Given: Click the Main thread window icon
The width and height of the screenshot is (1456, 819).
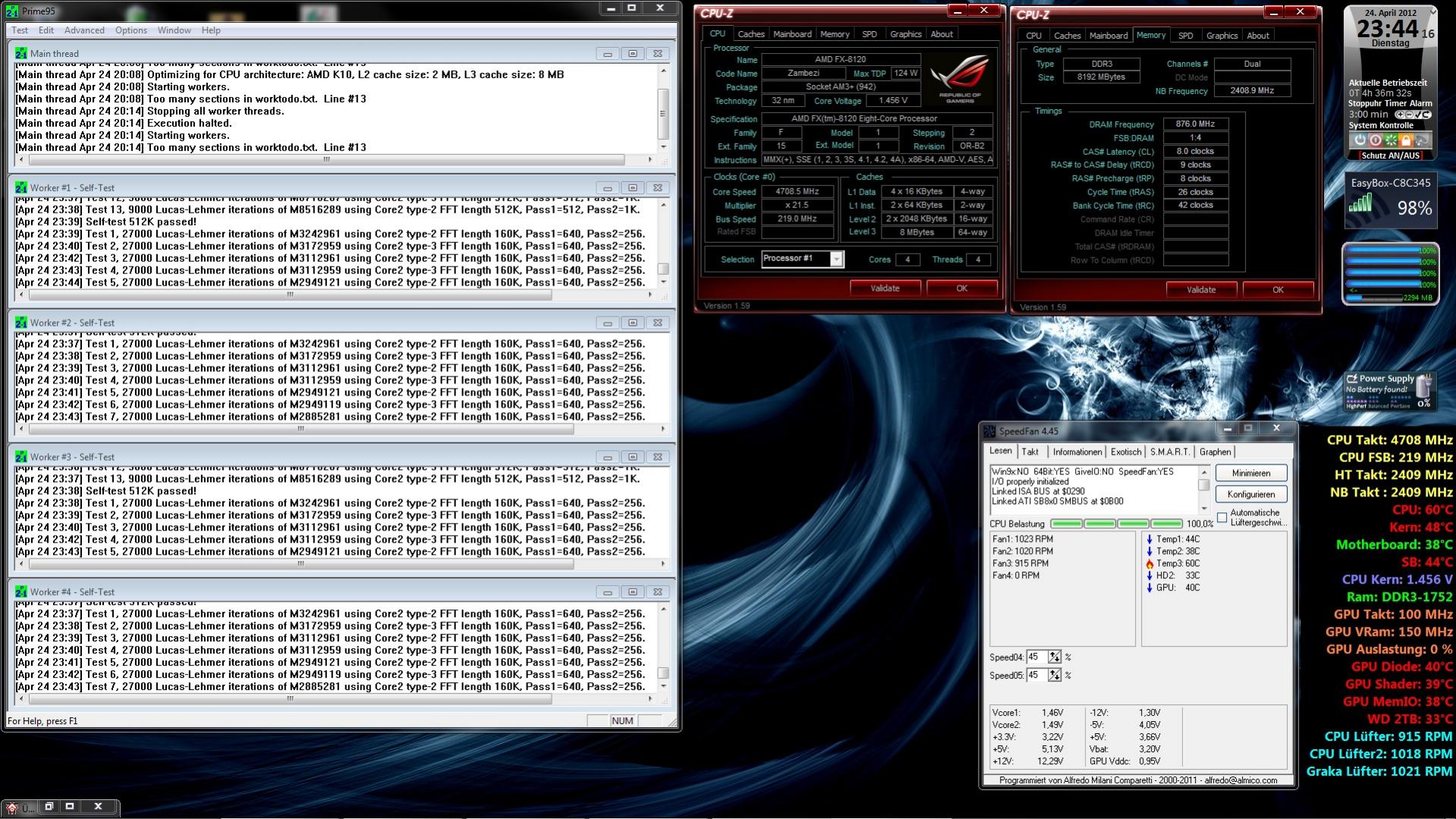Looking at the screenshot, I should (20, 54).
